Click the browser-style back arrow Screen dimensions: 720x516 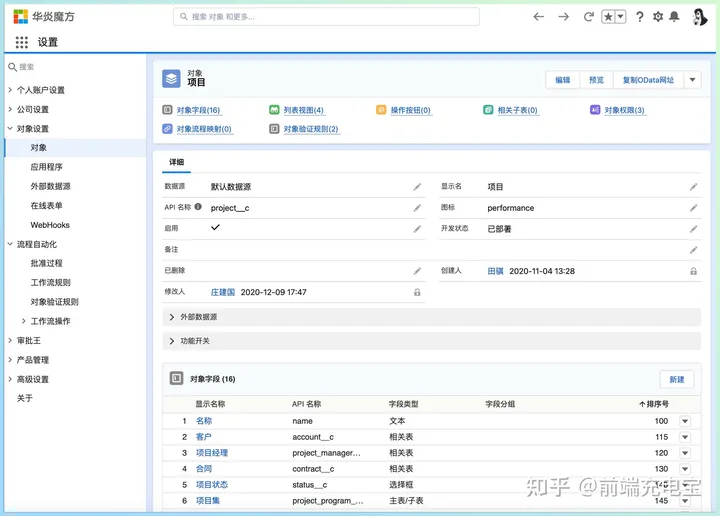tap(539, 17)
